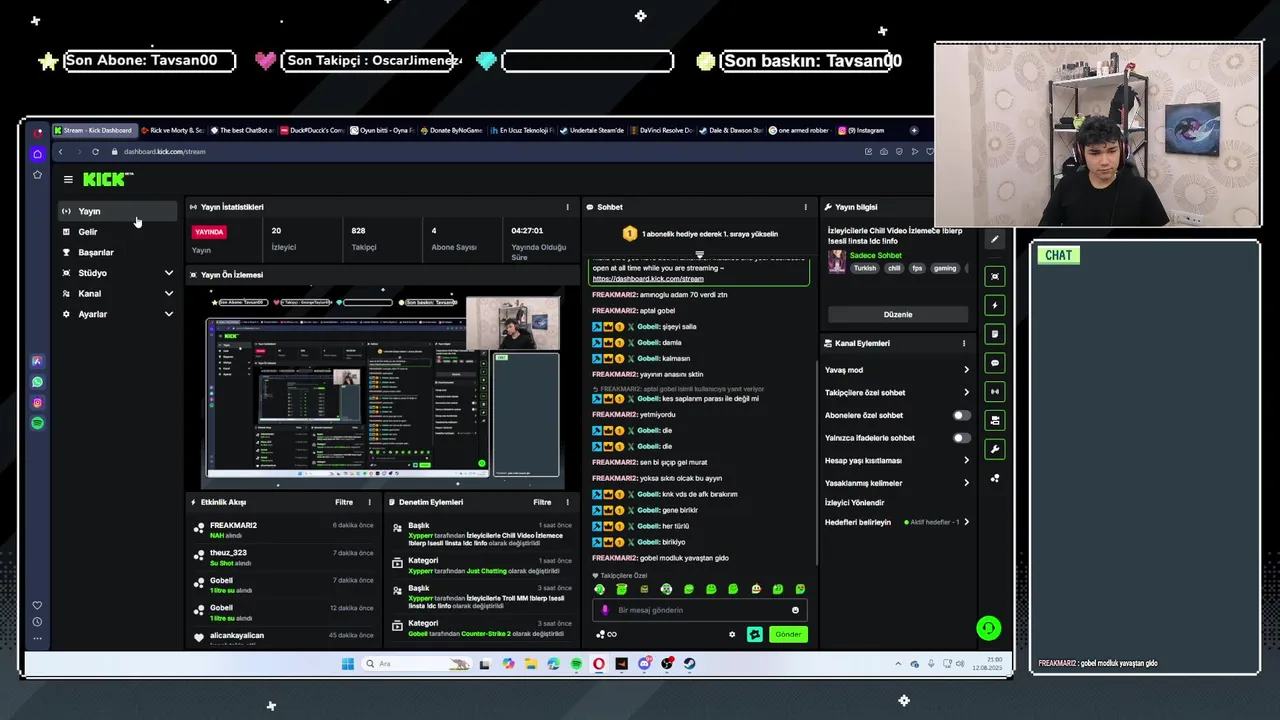Open Hesap yaşı kısıtlaması chevron
This screenshot has height=720, width=1280.
click(966, 461)
